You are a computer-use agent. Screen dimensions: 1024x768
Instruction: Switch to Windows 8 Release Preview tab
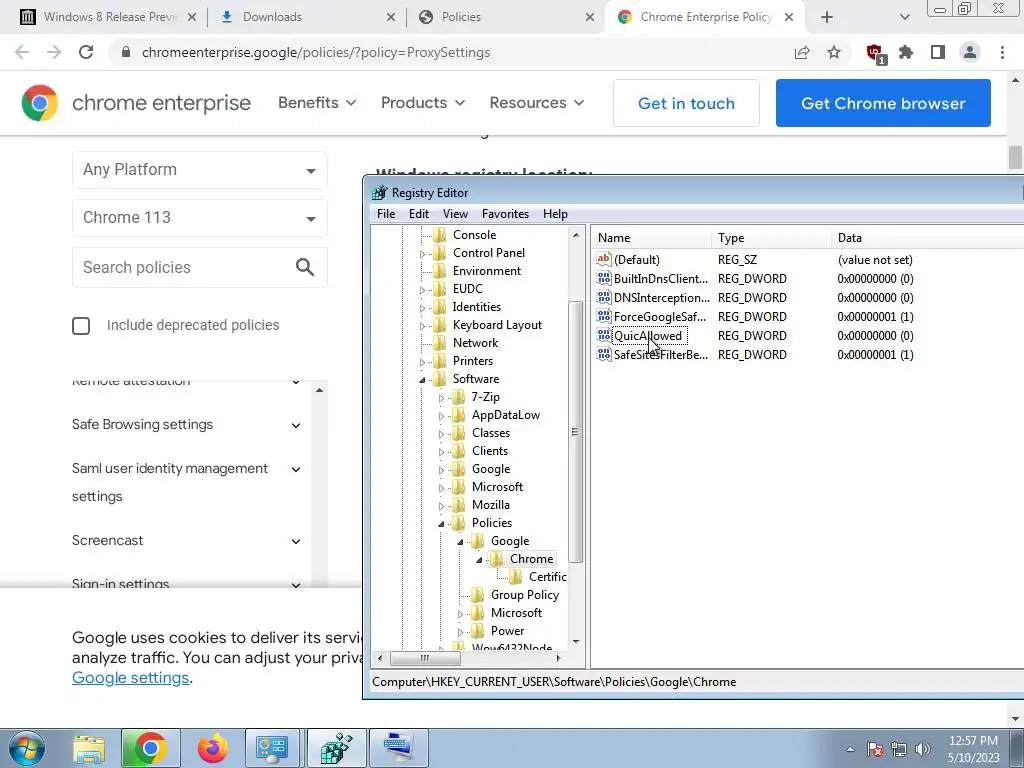click(x=108, y=17)
